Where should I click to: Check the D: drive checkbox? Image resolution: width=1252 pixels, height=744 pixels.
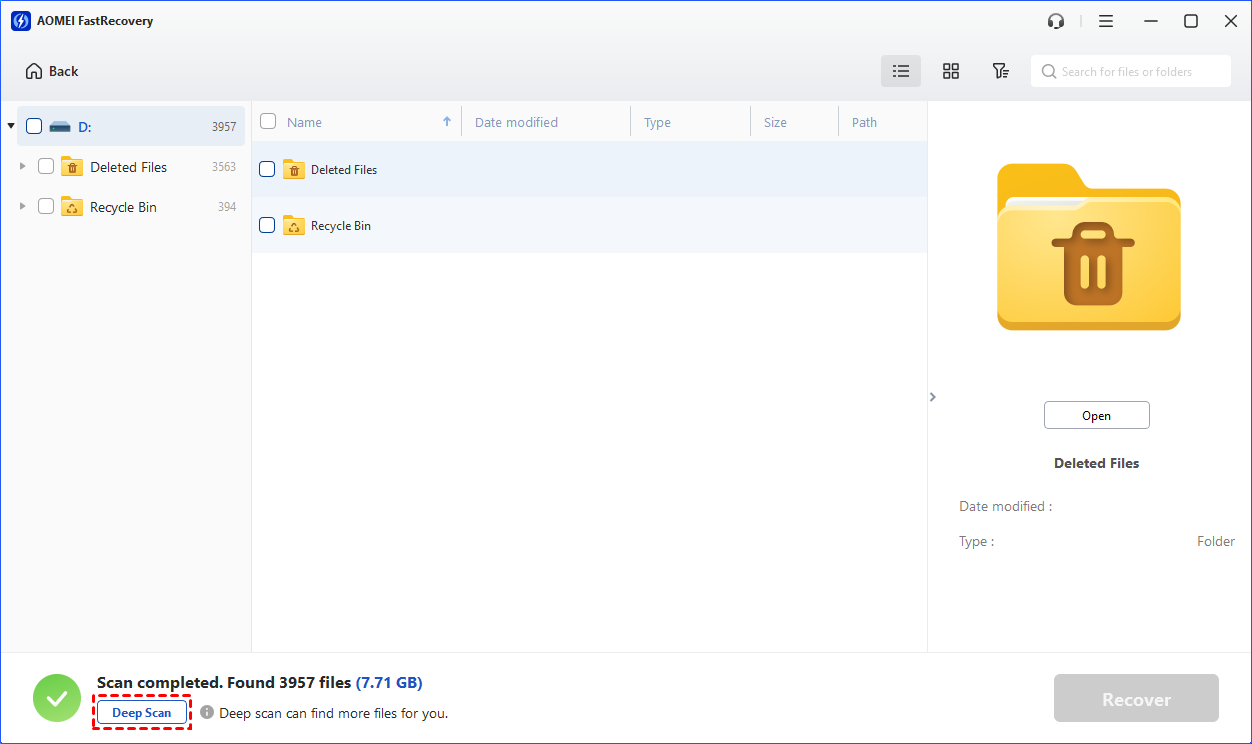[x=34, y=127]
